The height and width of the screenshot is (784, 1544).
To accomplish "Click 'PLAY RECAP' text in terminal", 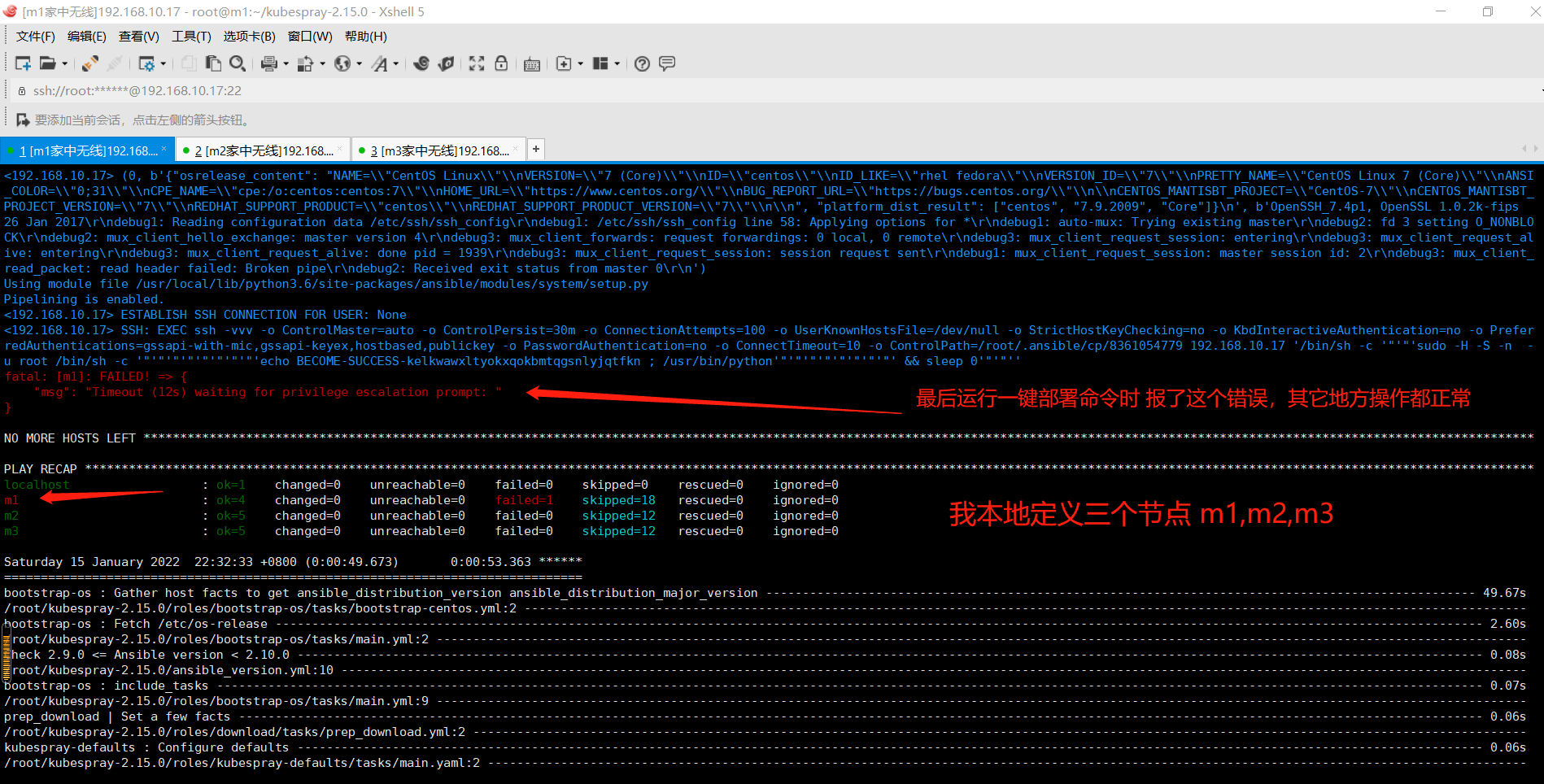I will [x=41, y=469].
